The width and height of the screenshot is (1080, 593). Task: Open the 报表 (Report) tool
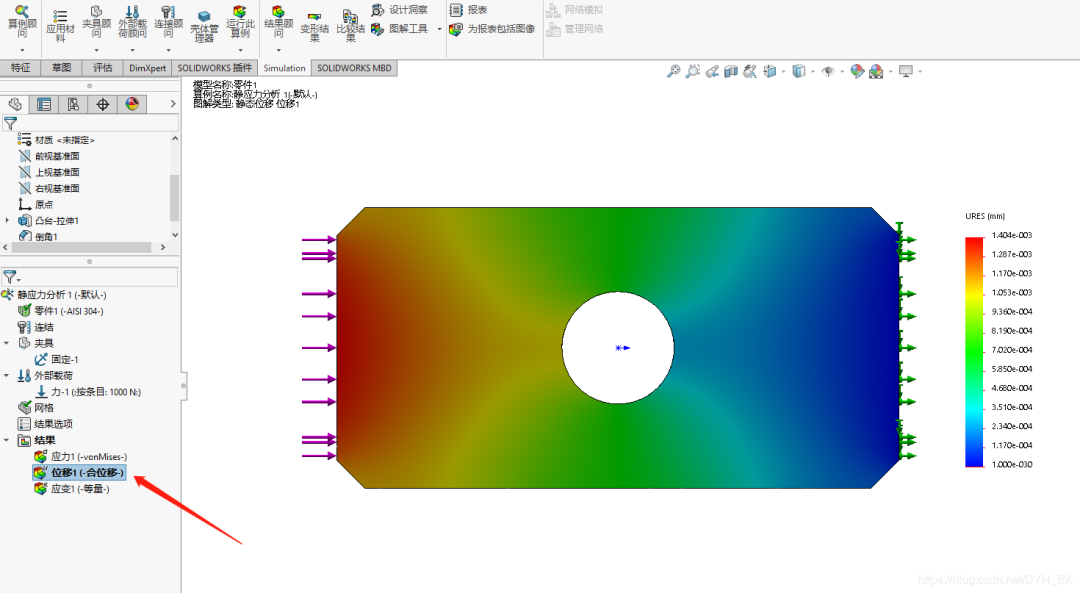tap(462, 10)
